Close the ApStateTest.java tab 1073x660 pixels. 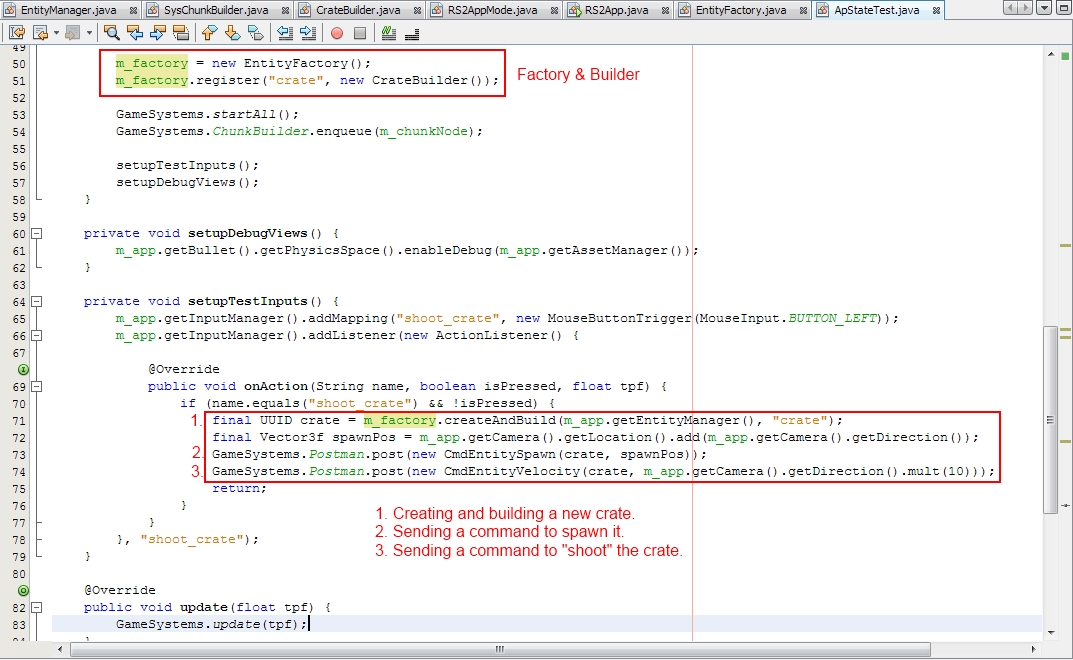coord(936,11)
